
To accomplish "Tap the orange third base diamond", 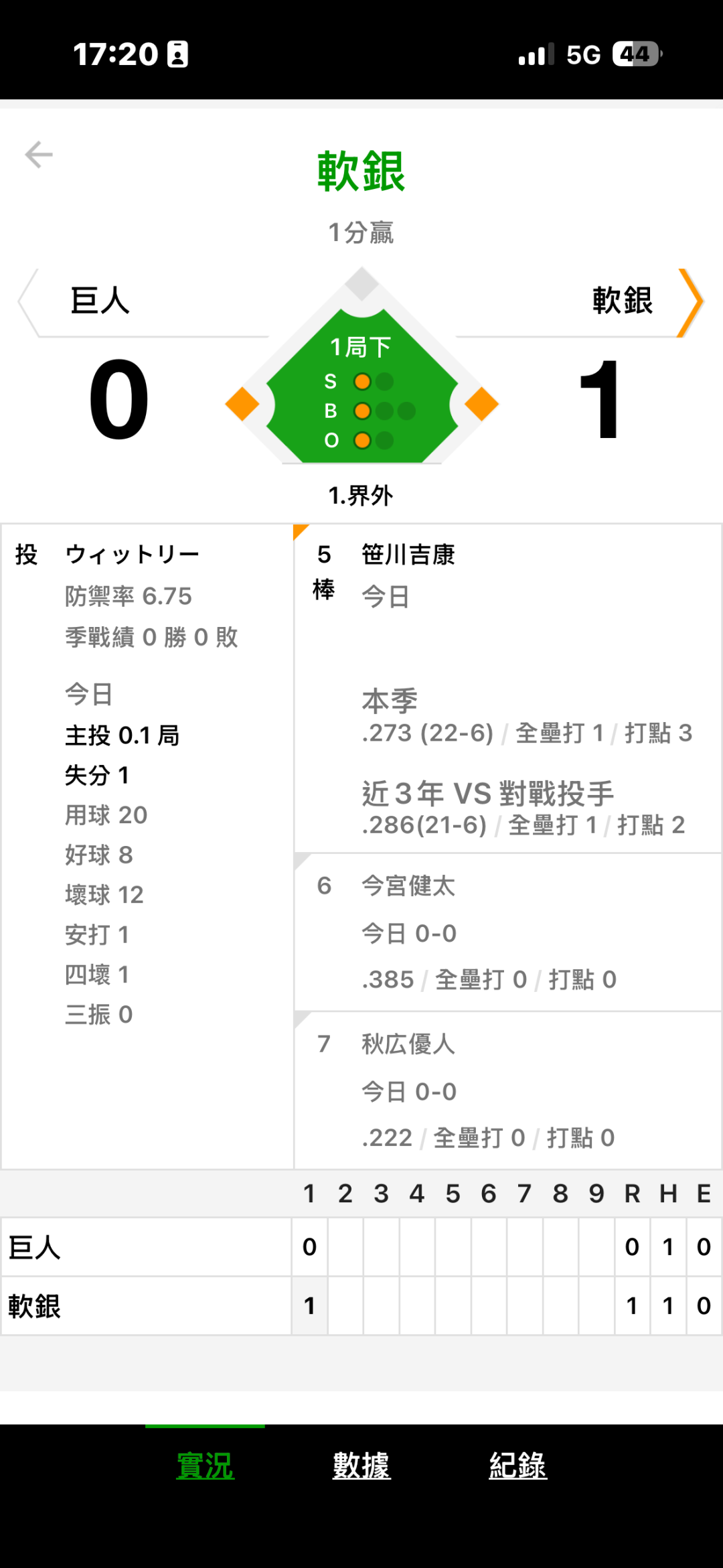I will (242, 404).
